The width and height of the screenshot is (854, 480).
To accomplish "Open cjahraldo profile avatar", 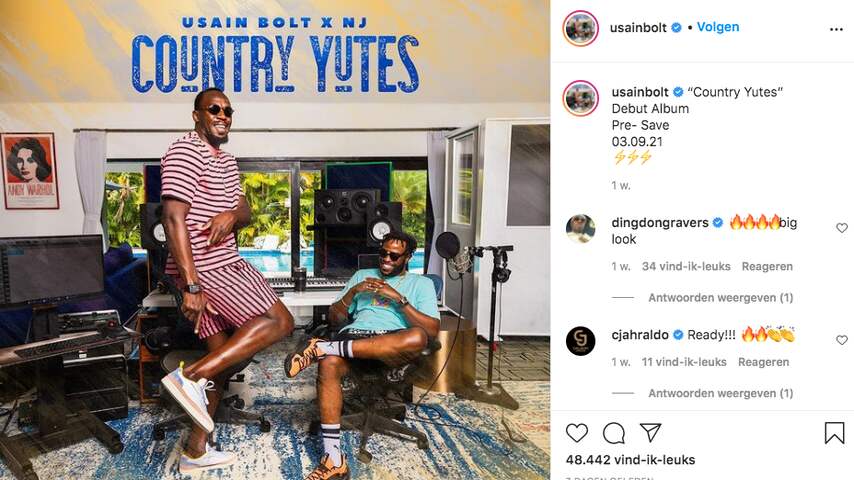I will (x=581, y=341).
